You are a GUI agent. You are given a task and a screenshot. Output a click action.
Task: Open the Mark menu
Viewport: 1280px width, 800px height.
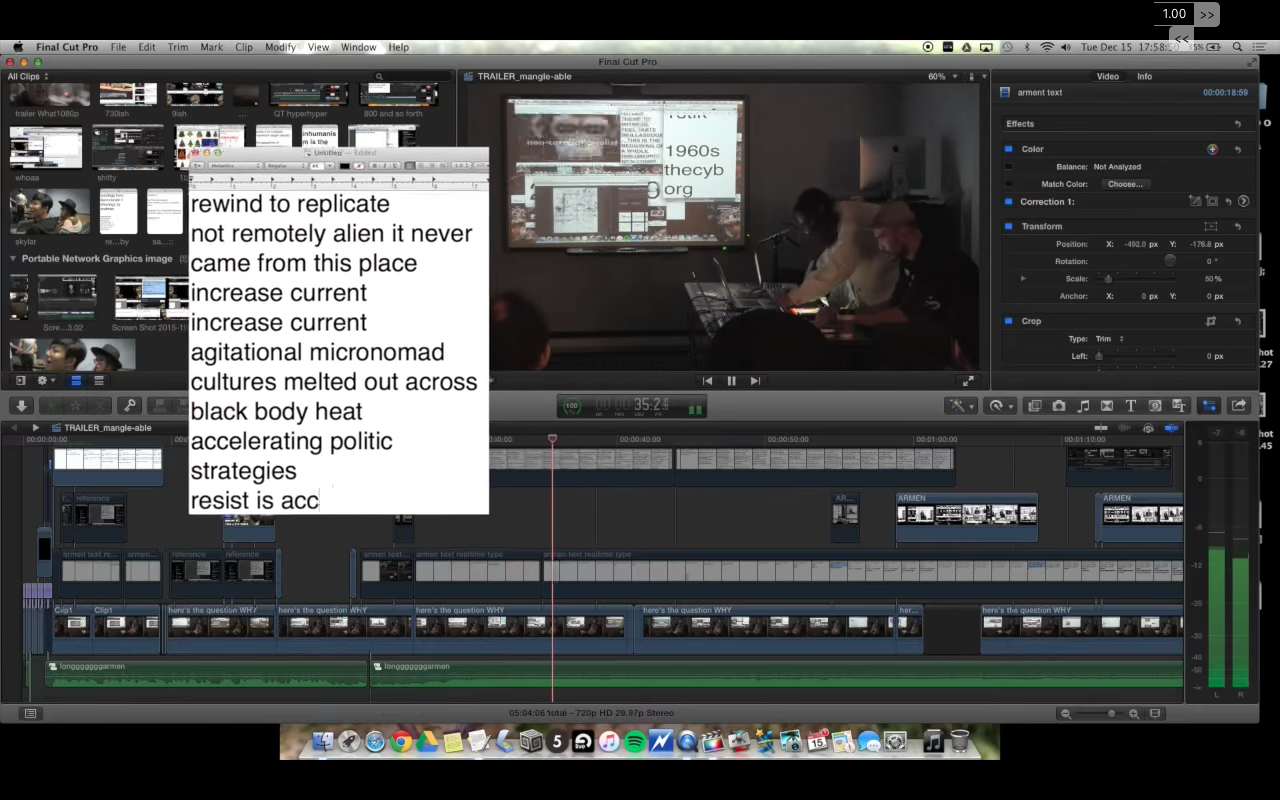click(x=211, y=47)
